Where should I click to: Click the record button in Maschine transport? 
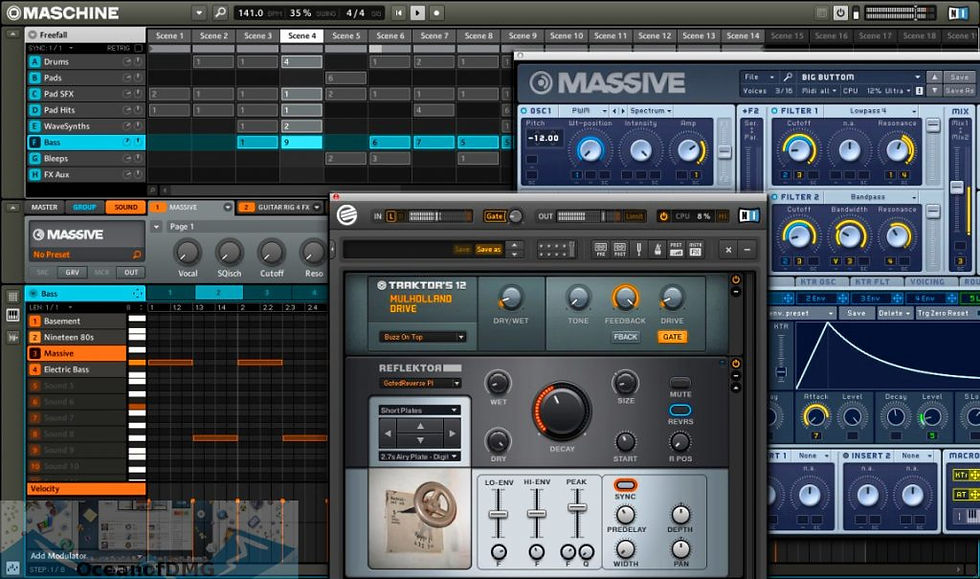436,13
